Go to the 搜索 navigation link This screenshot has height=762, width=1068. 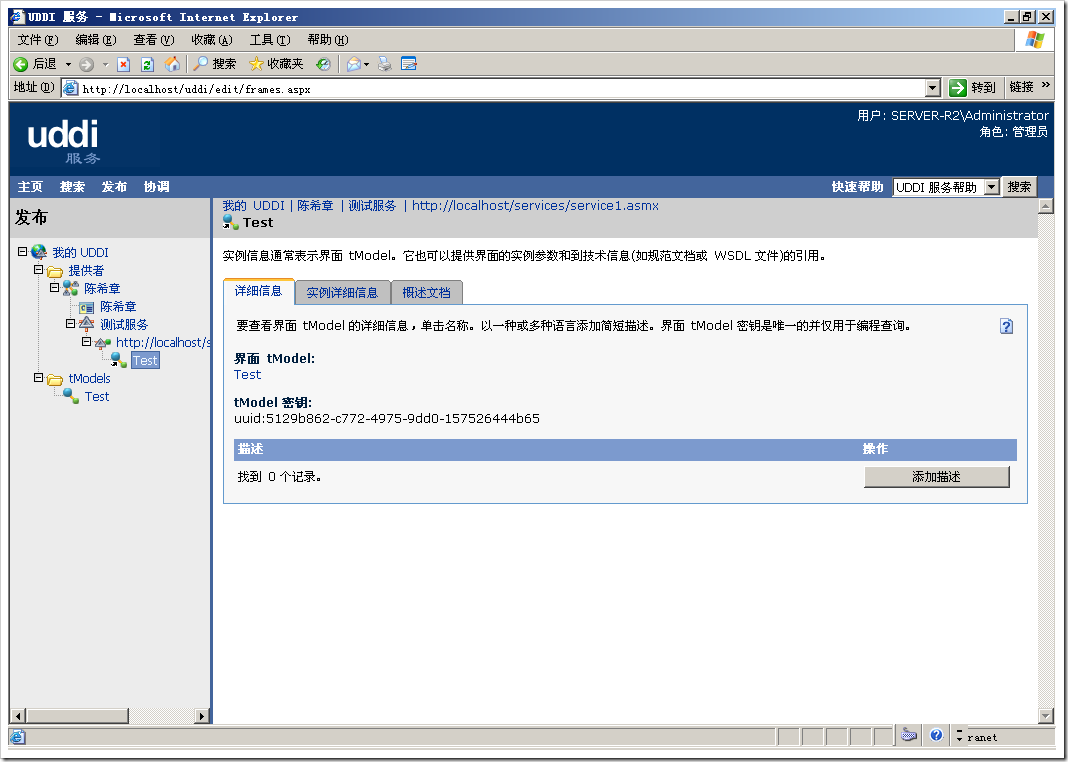click(72, 187)
